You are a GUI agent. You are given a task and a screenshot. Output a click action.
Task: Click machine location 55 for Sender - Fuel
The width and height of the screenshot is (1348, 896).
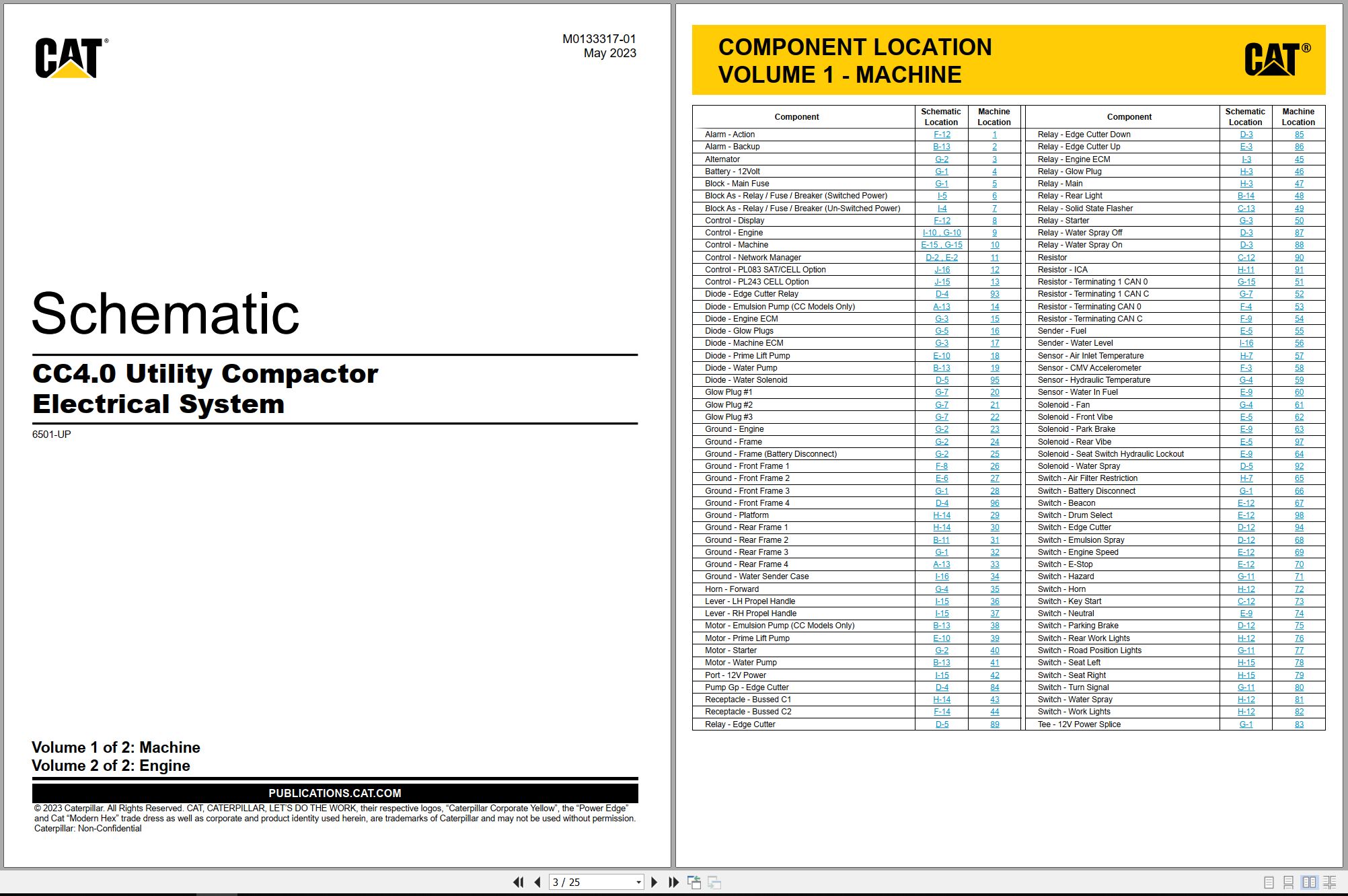click(1299, 331)
